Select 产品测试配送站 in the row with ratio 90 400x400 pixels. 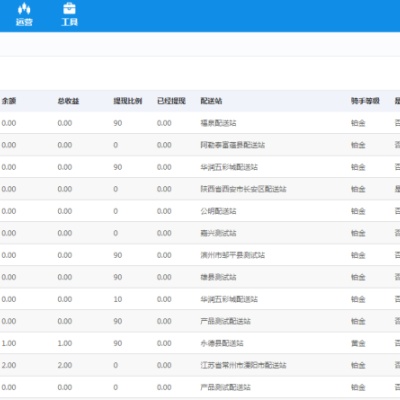click(225, 321)
